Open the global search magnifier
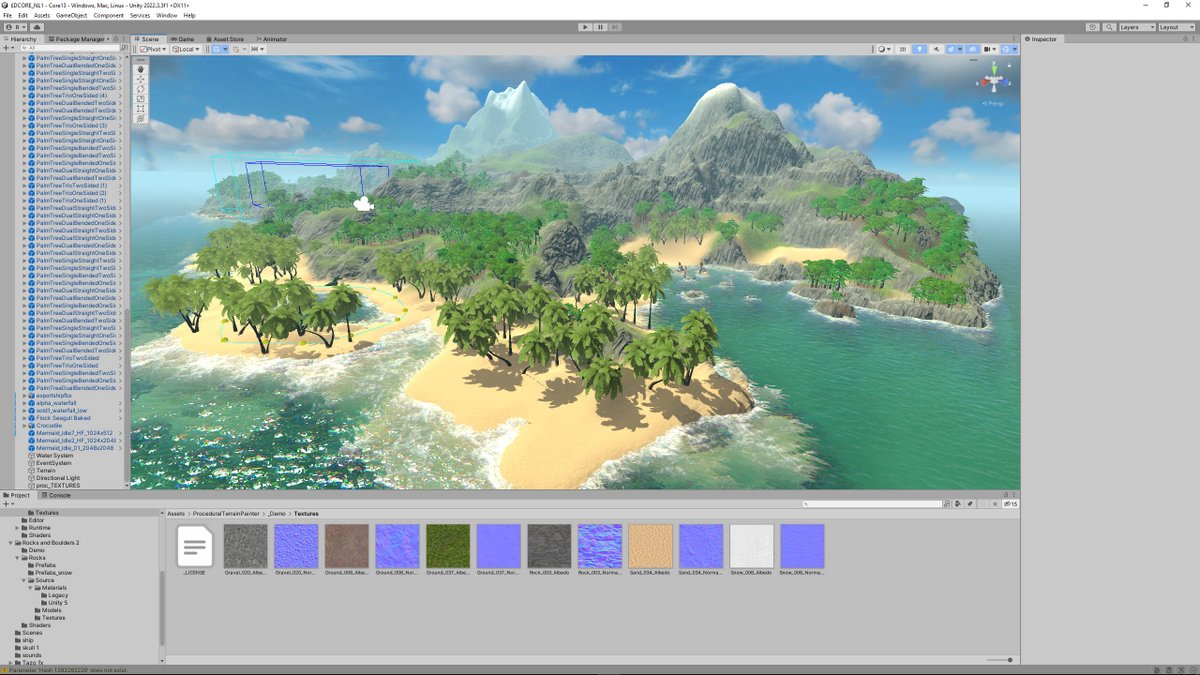The width and height of the screenshot is (1200, 675). click(1108, 27)
